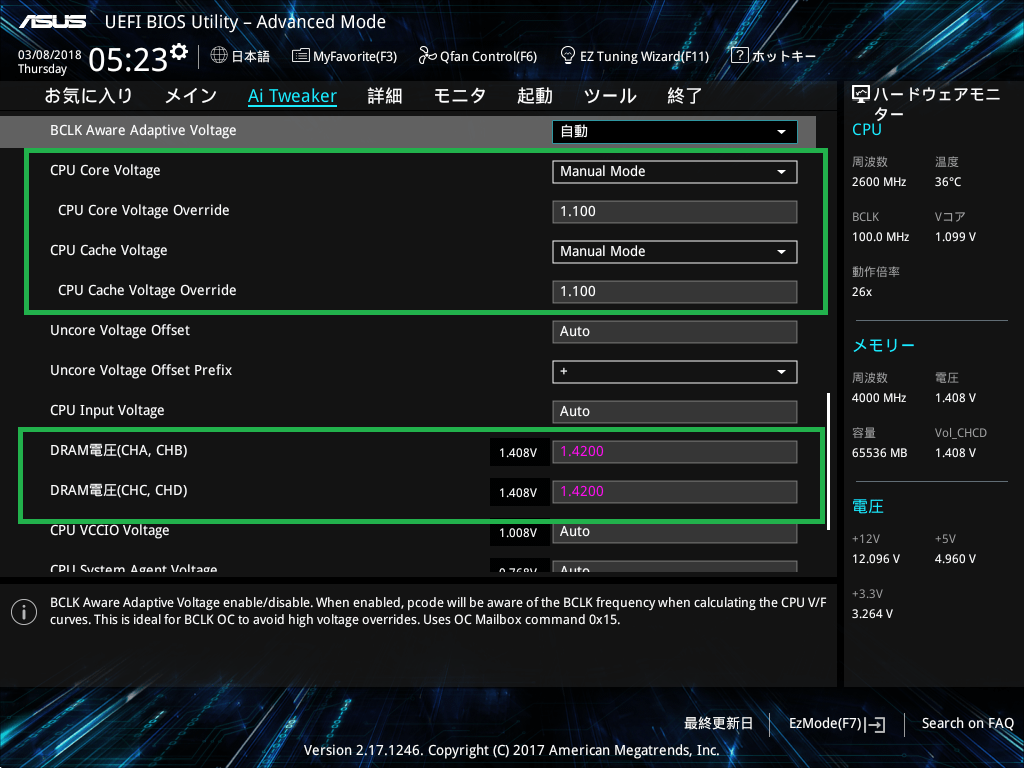
Task: Click the 03/08/2018 date text
Action: [x=50, y=55]
